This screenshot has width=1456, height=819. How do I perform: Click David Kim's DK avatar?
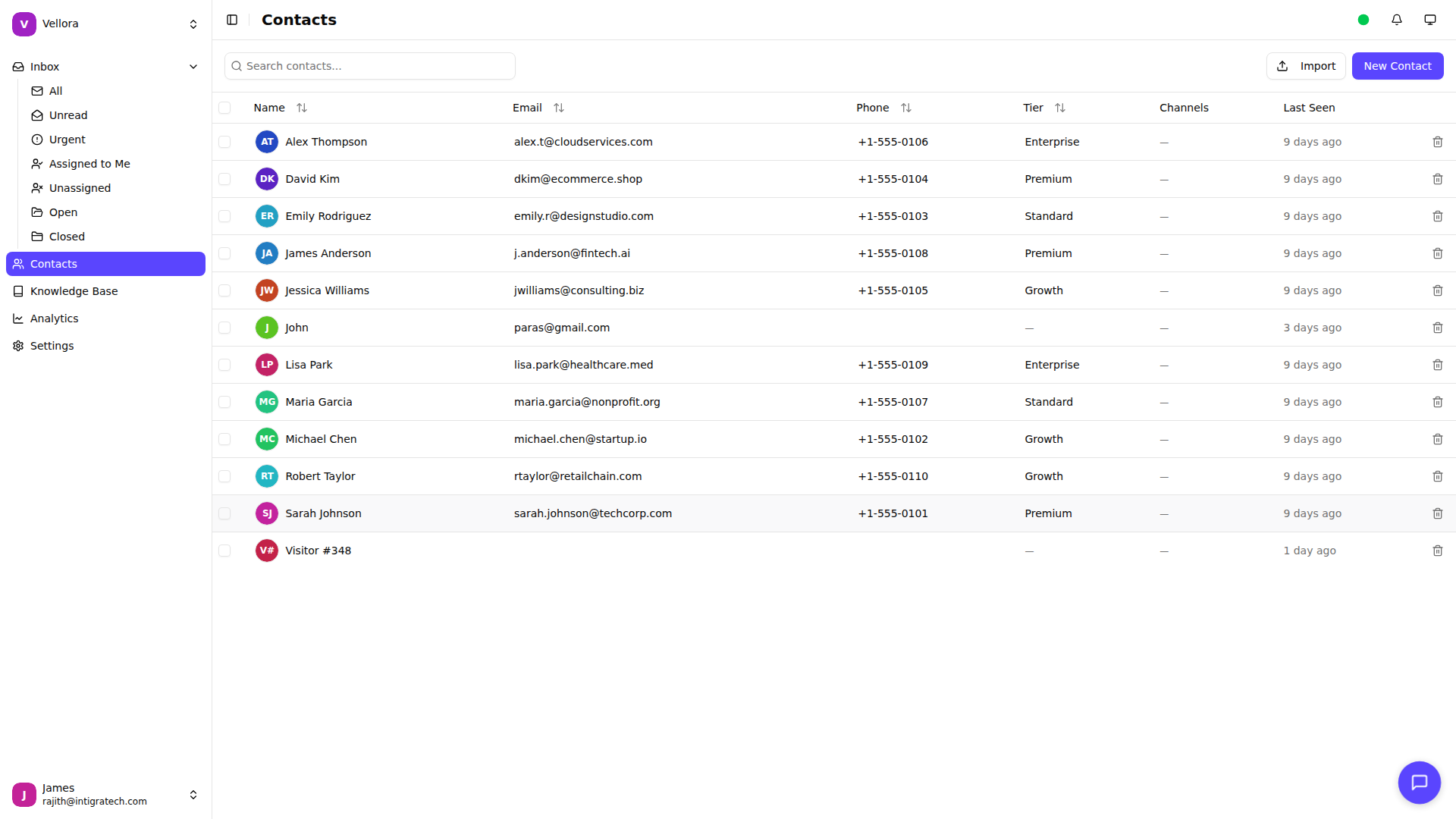coord(267,179)
